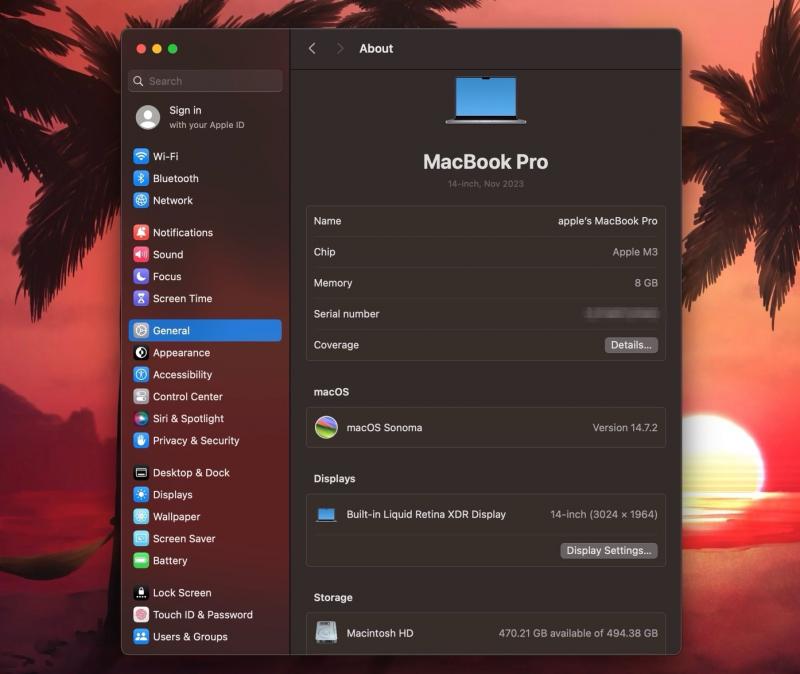The height and width of the screenshot is (674, 800).
Task: Click the Sound speaker icon
Action: [x=141, y=254]
